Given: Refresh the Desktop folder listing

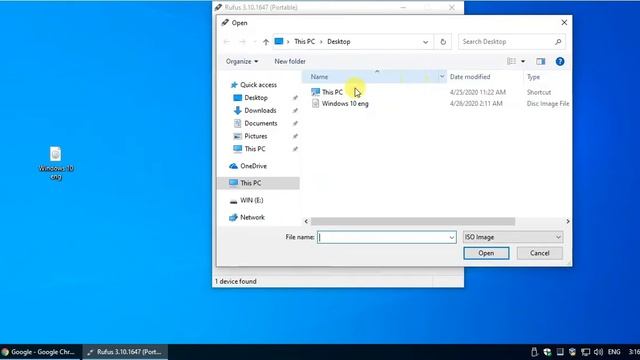Looking at the screenshot, I should (x=443, y=42).
